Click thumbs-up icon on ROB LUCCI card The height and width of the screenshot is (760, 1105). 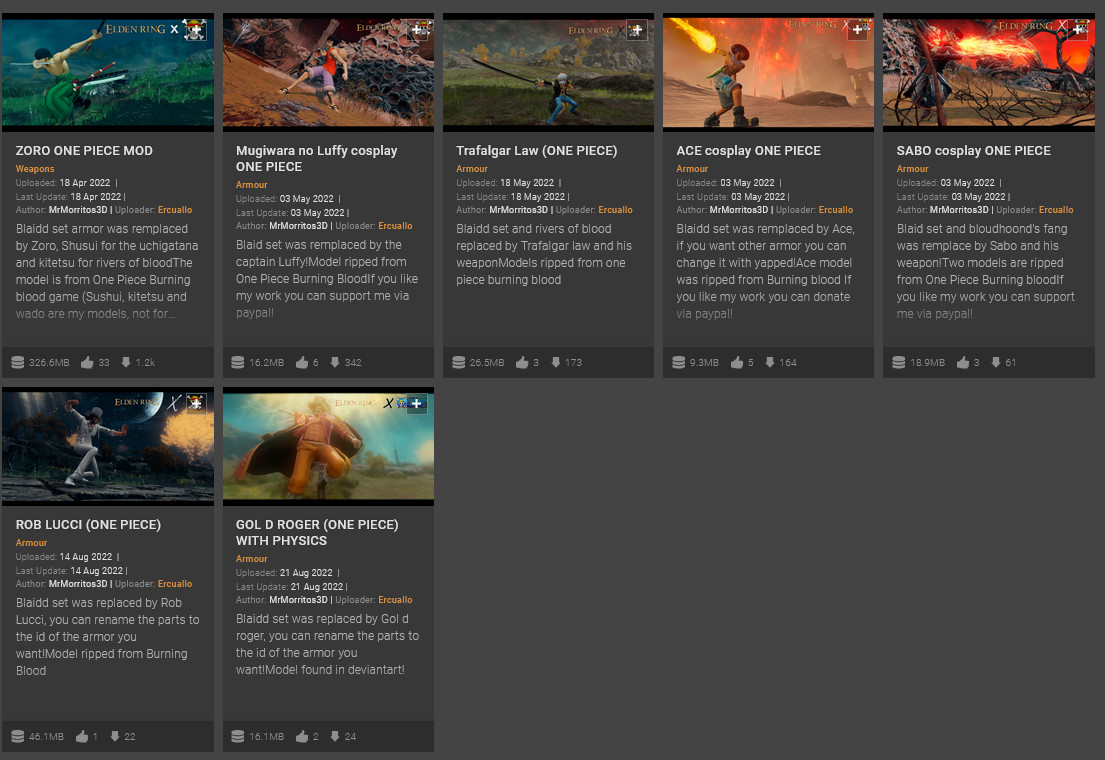coord(82,736)
